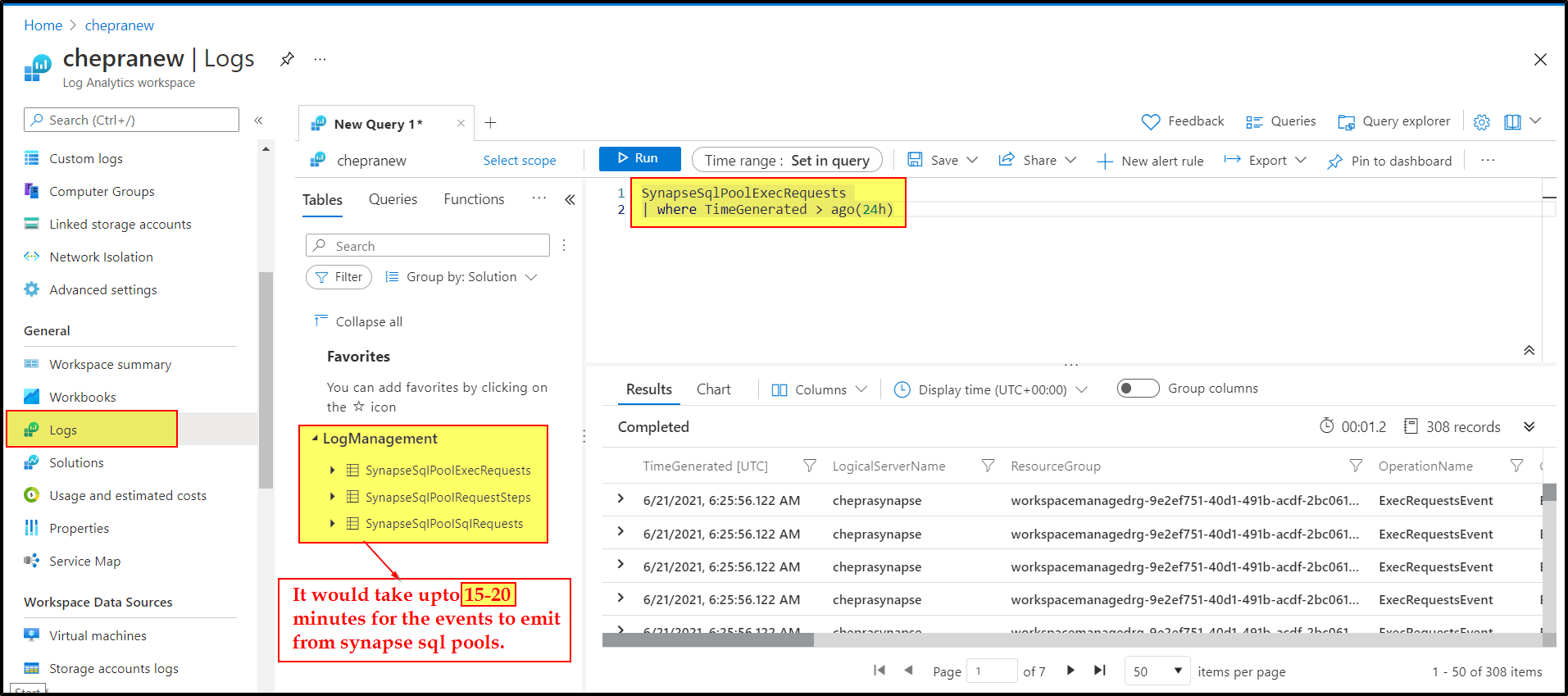Change the items per page dropdown

(x=1157, y=671)
